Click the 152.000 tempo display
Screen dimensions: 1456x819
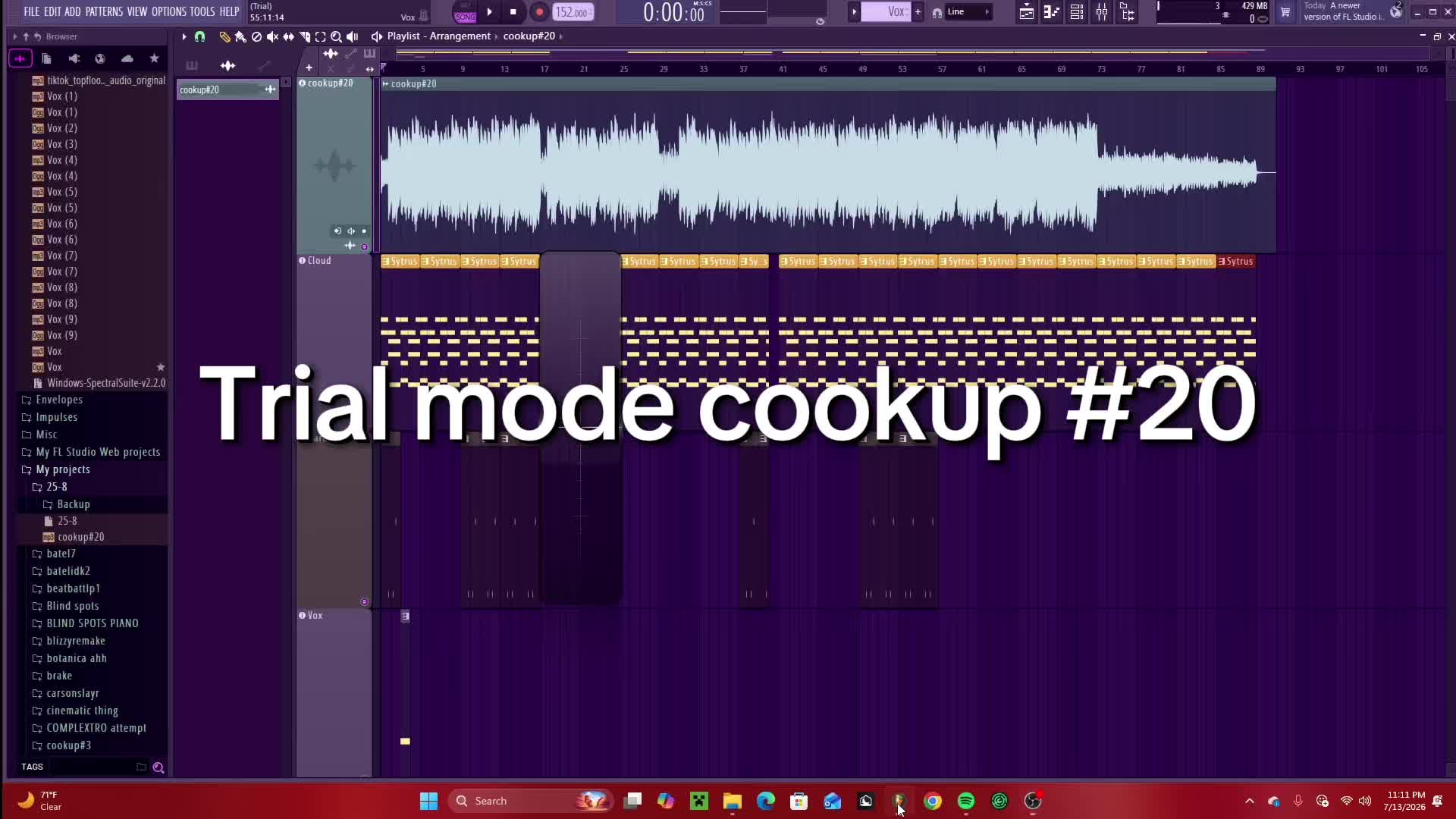click(573, 12)
